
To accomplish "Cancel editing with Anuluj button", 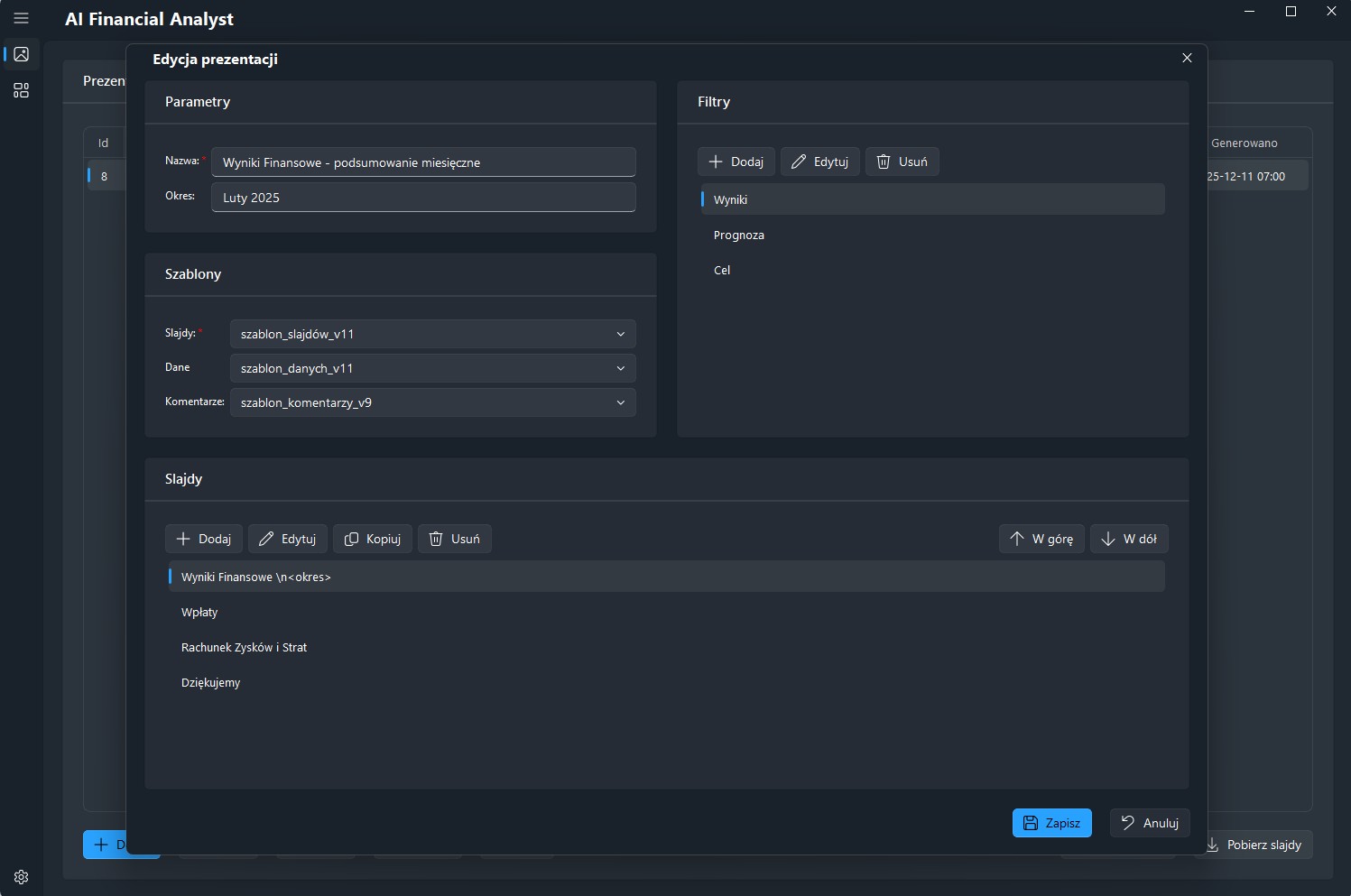I will (x=1150, y=823).
